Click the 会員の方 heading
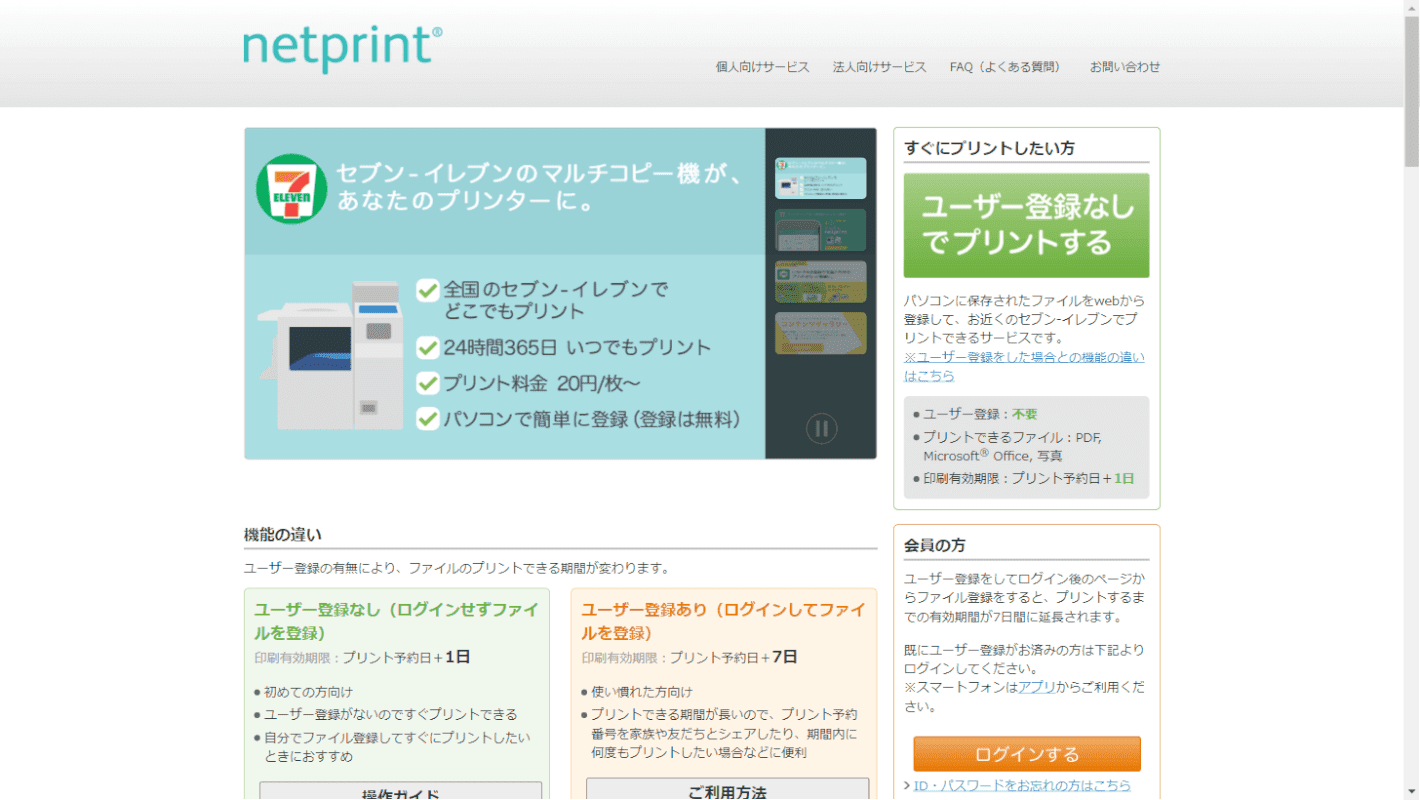1420x800 pixels. (x=935, y=546)
